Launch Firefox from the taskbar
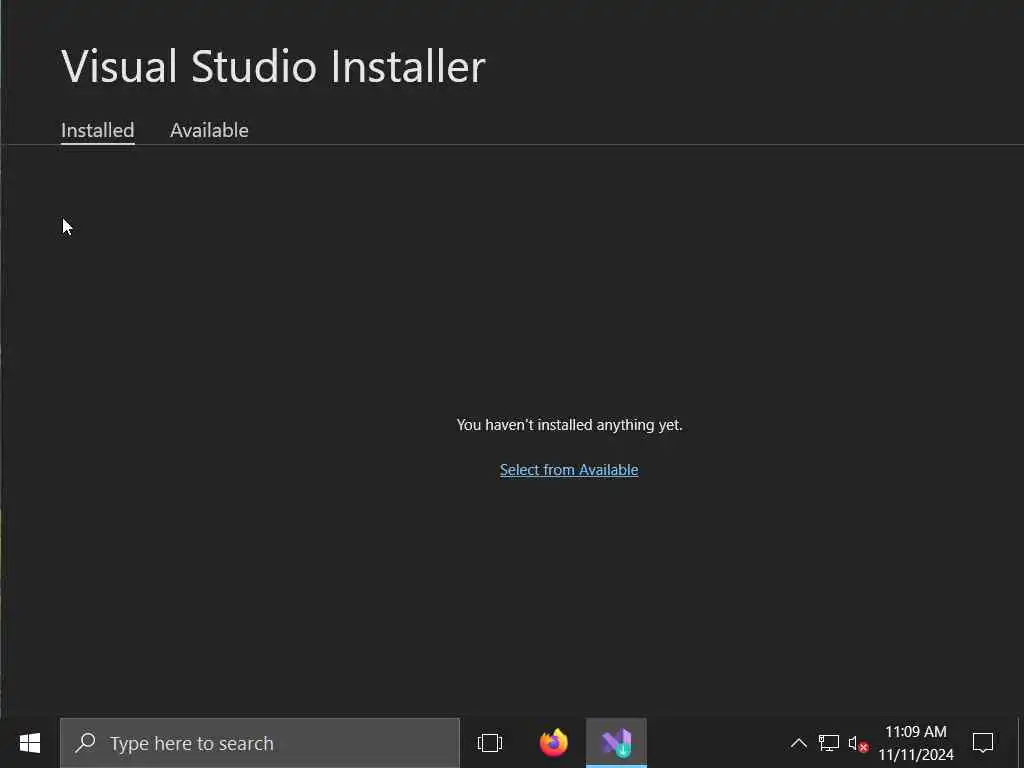The height and width of the screenshot is (768, 1024). [554, 743]
